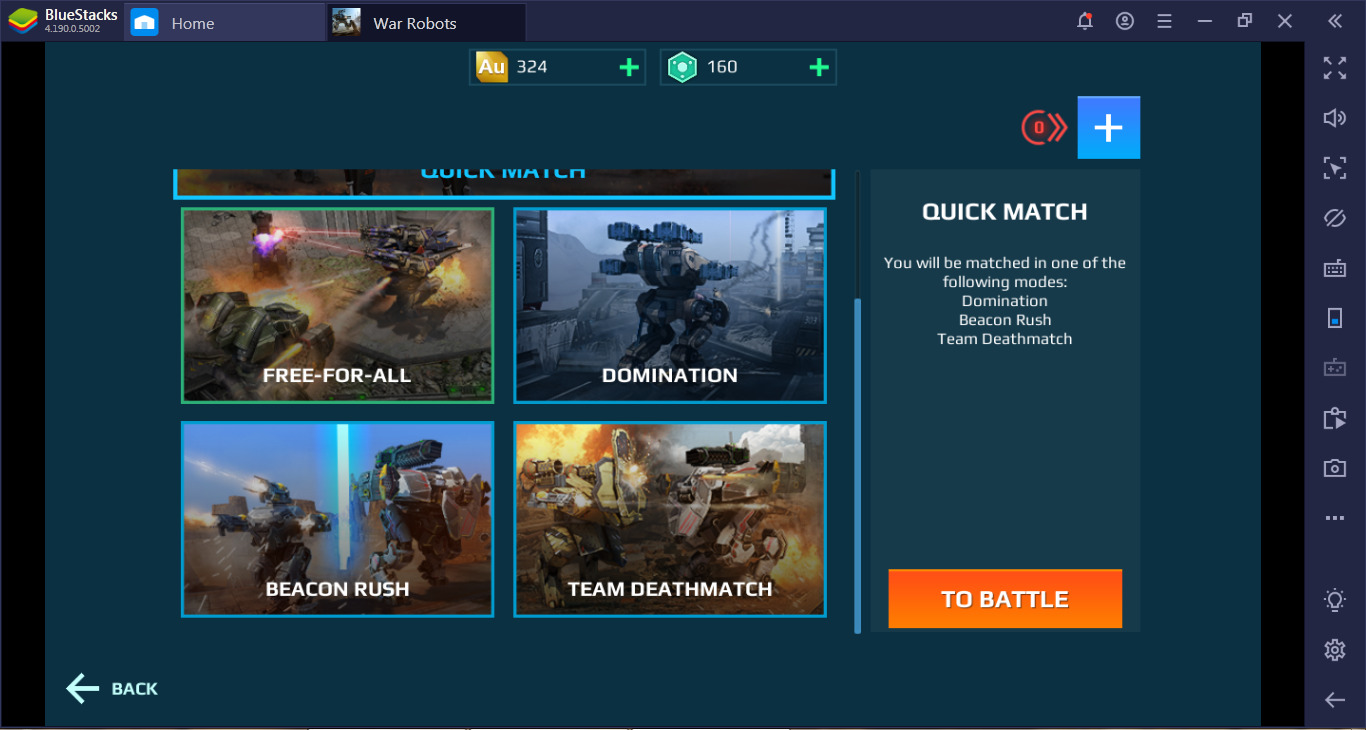
Task: Choose the Team Deathmatch mode card
Action: tap(670, 519)
